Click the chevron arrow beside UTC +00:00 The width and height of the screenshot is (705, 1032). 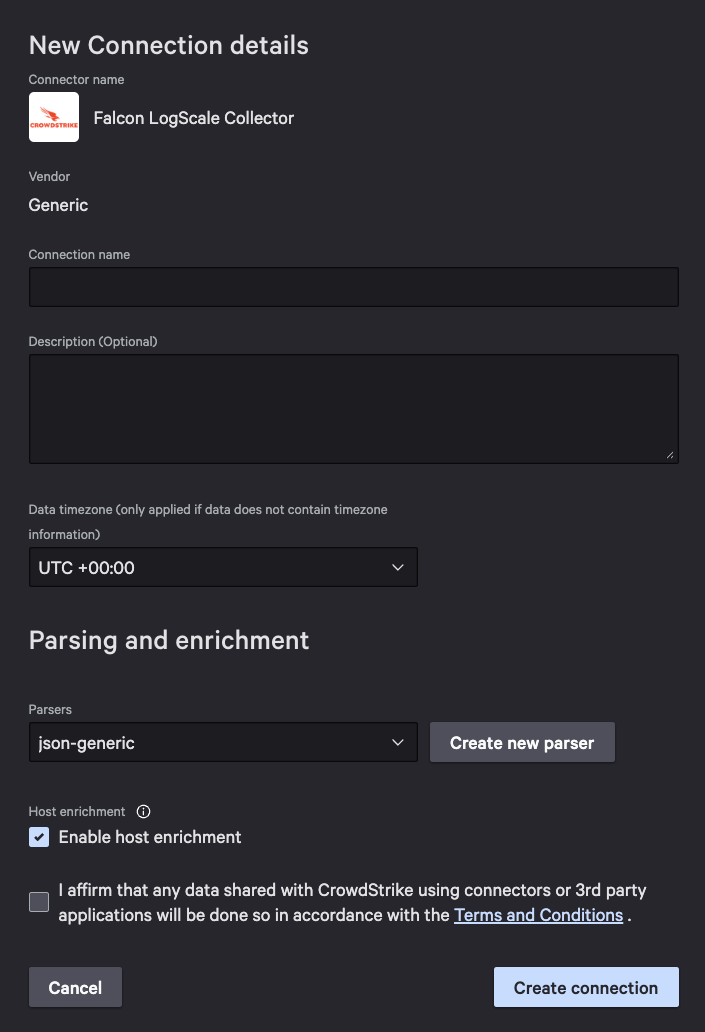(x=398, y=567)
